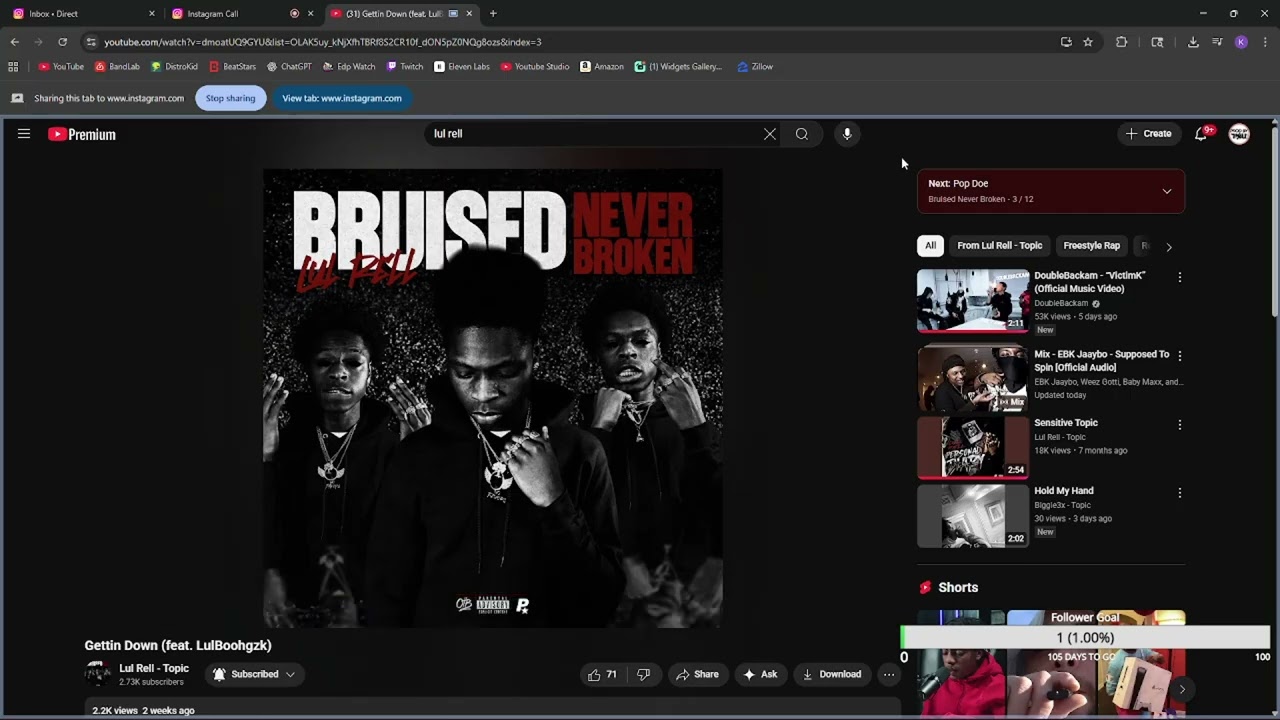Open Chrome downloads icon

pyautogui.click(x=1193, y=42)
